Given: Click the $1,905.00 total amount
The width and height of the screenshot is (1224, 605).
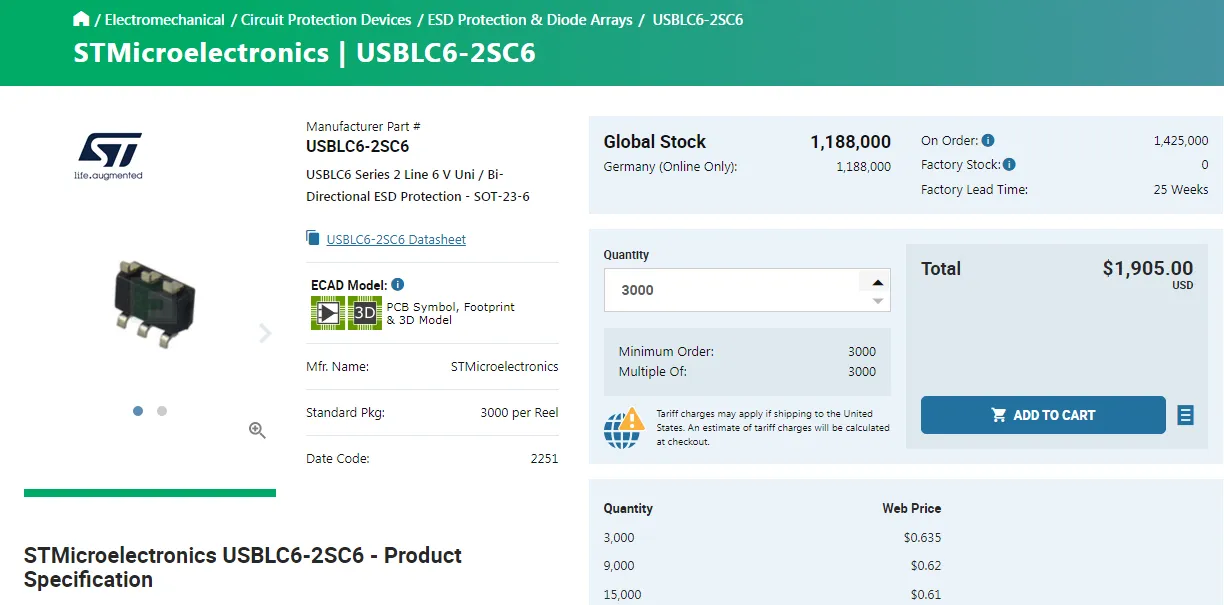Looking at the screenshot, I should (1148, 268).
